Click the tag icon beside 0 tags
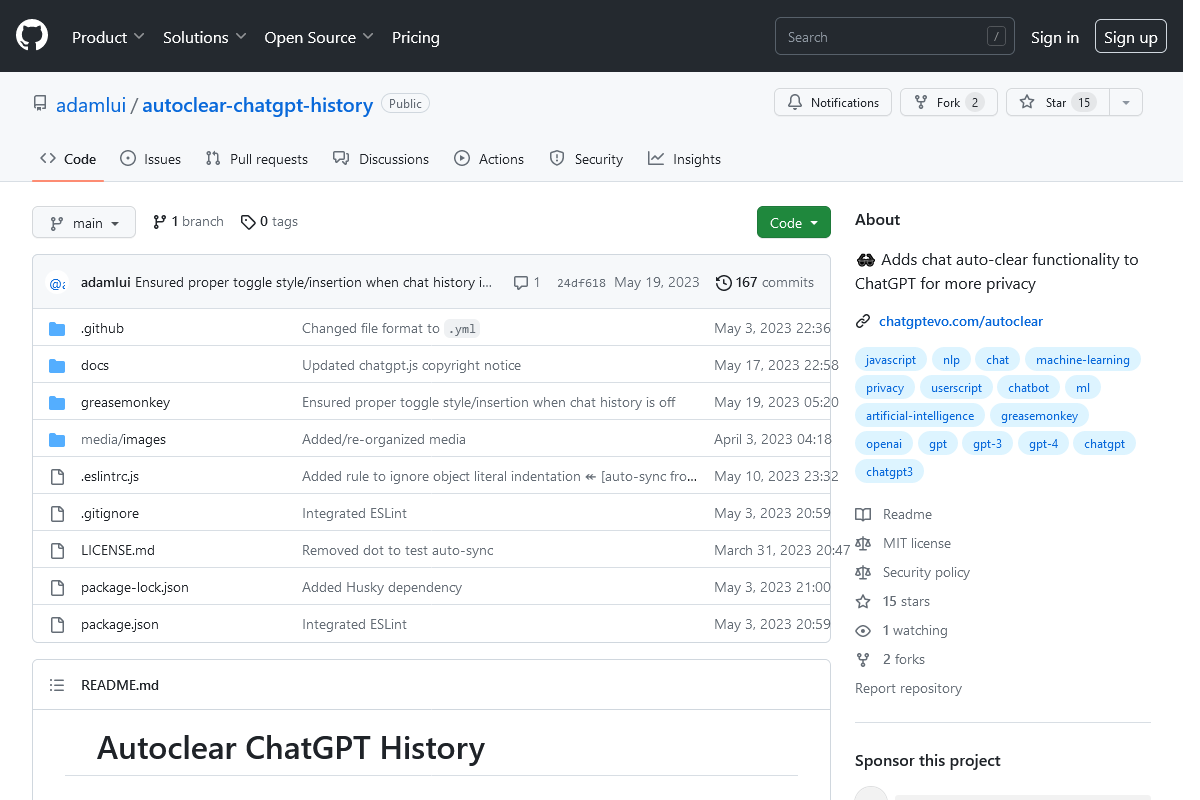Viewport: 1200px width, 800px height. point(247,221)
